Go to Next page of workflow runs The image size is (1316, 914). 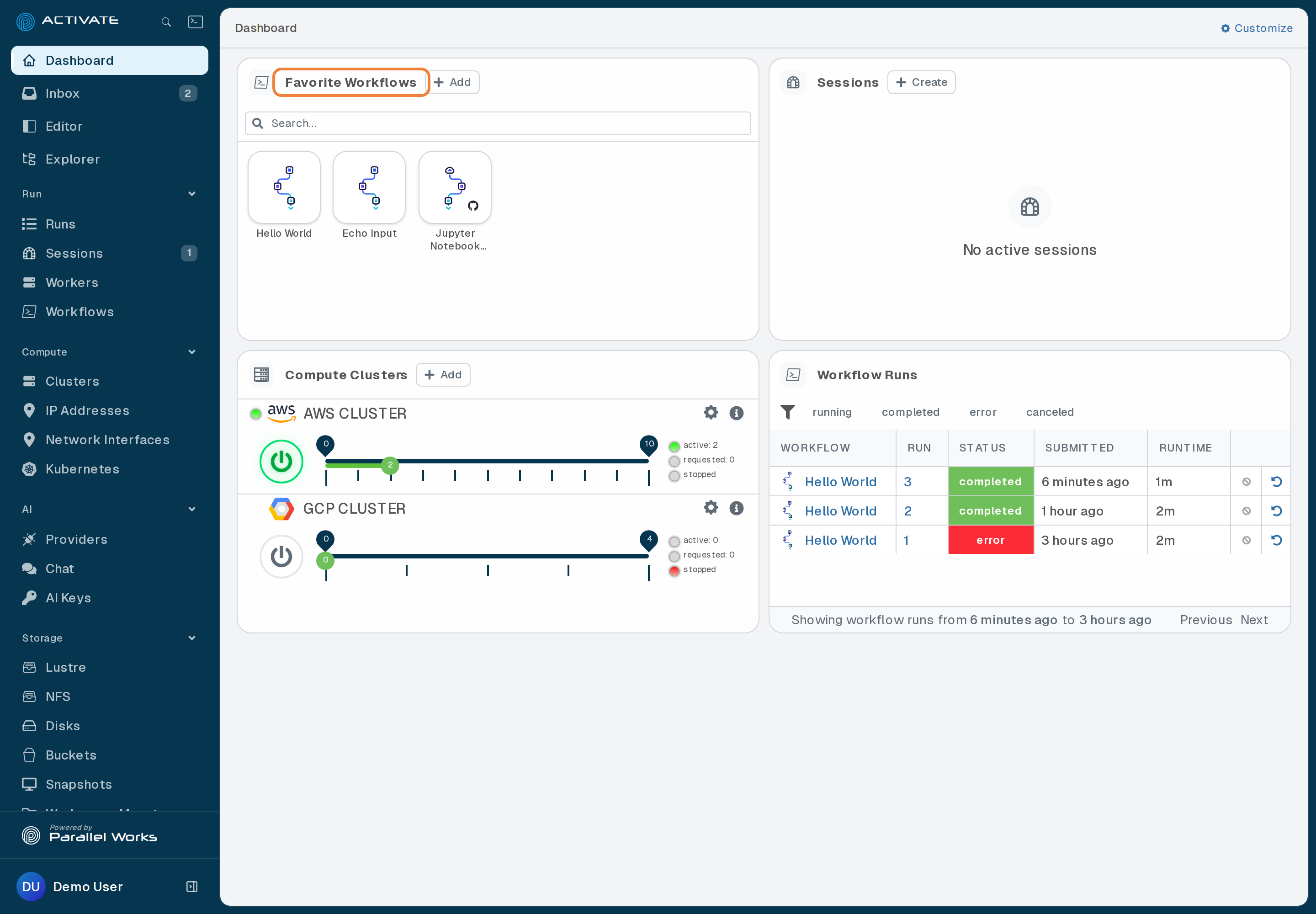tap(1254, 620)
